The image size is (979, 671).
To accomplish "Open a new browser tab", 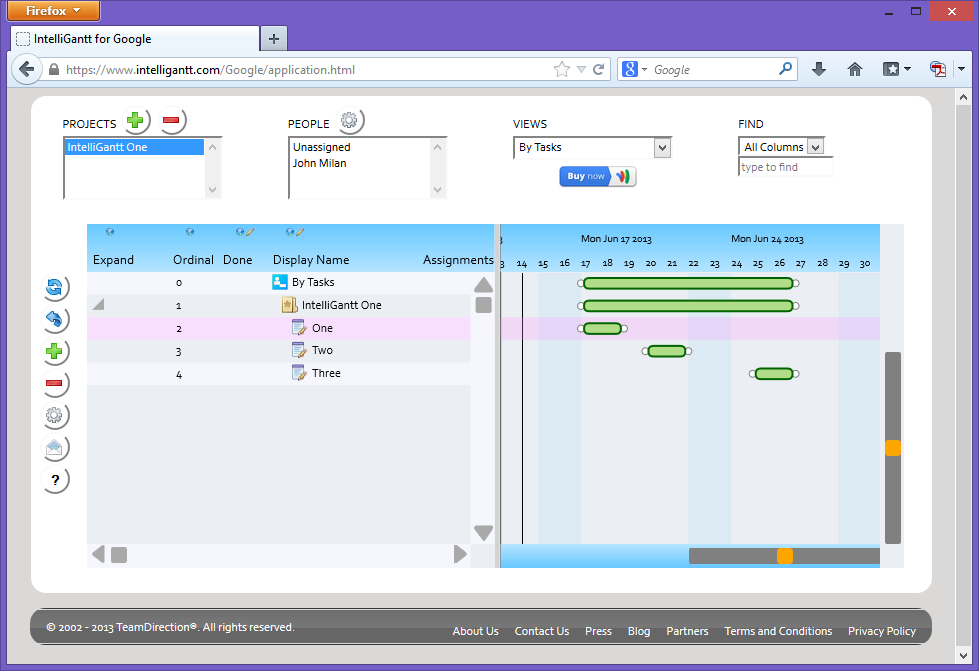I will coord(273,39).
